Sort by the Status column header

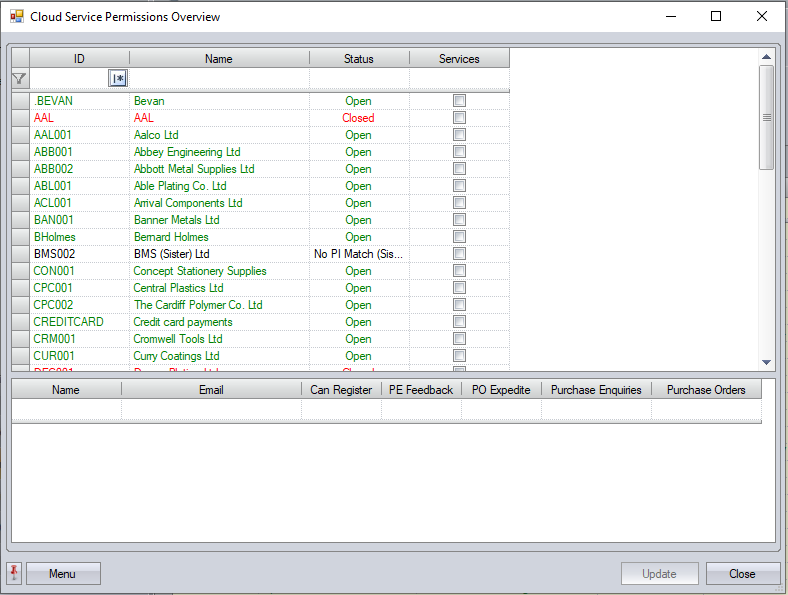point(358,59)
